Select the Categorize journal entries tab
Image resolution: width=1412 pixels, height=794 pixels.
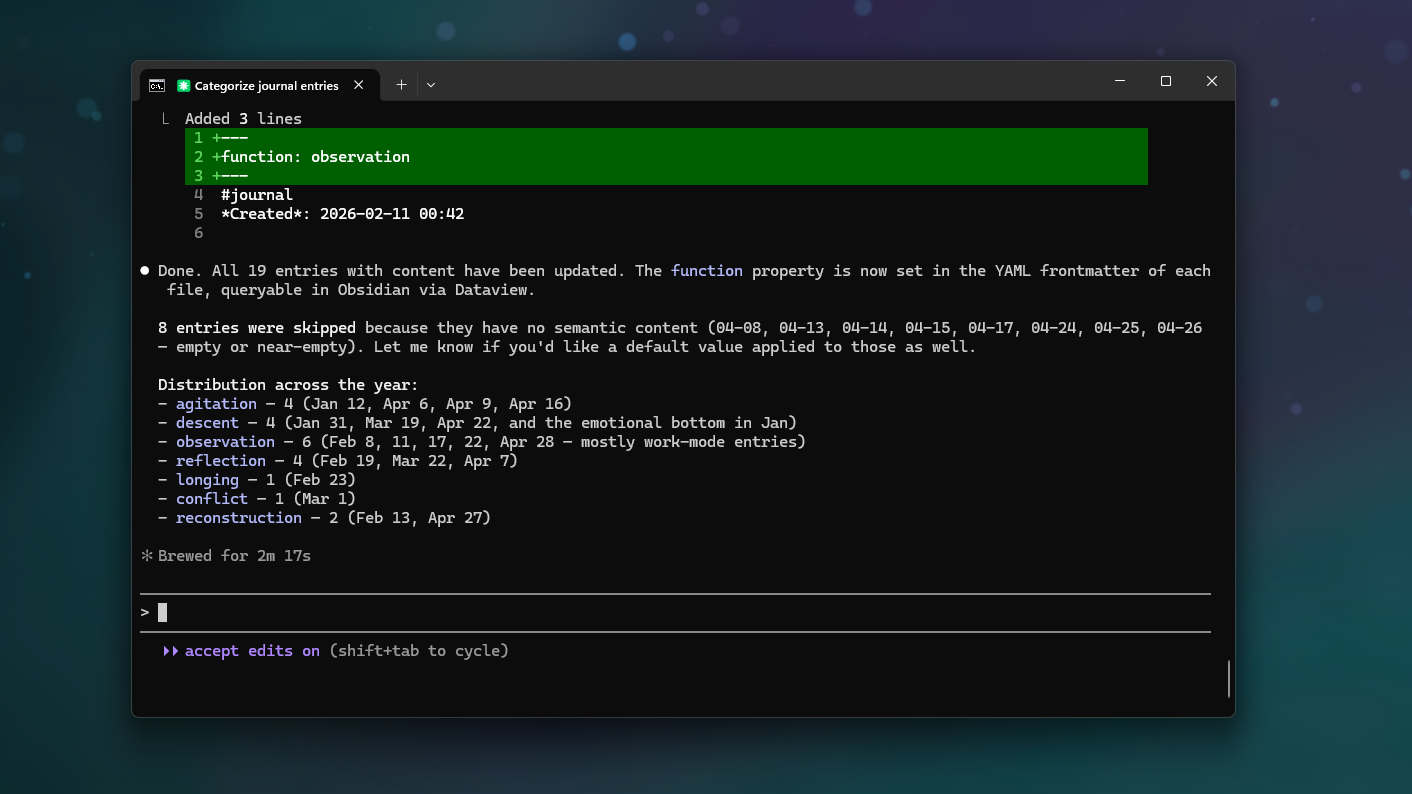(259, 85)
